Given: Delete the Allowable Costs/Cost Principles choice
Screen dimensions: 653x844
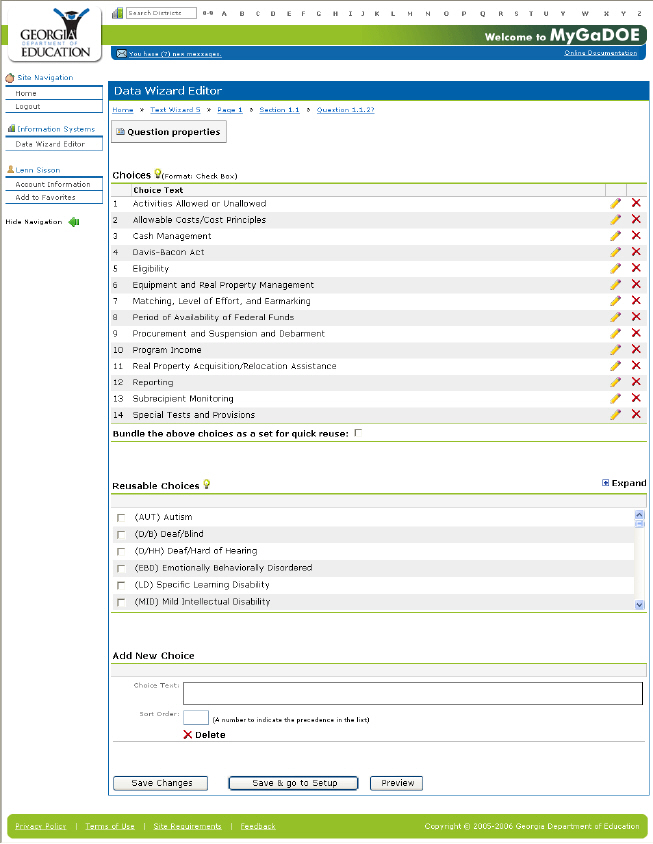Looking at the screenshot, I should 636,219.
